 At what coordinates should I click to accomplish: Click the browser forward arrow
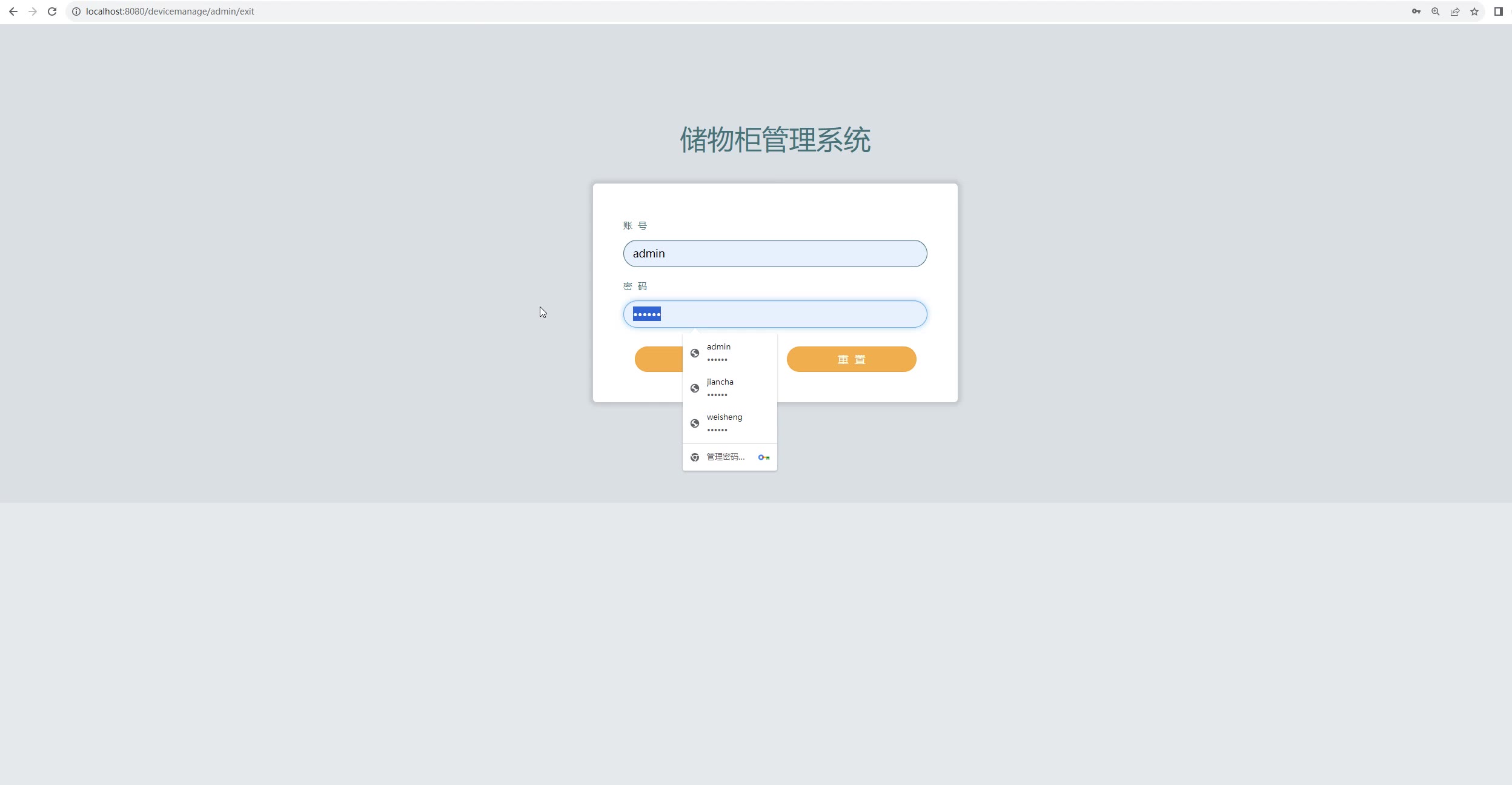[x=33, y=12]
